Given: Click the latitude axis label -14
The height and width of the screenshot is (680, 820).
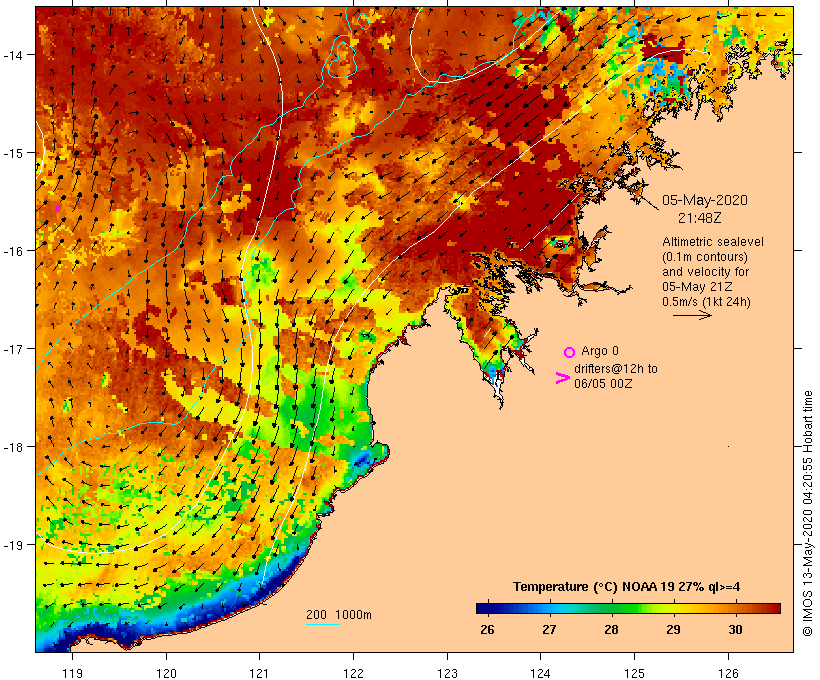Looking at the screenshot, I should 12,54.
